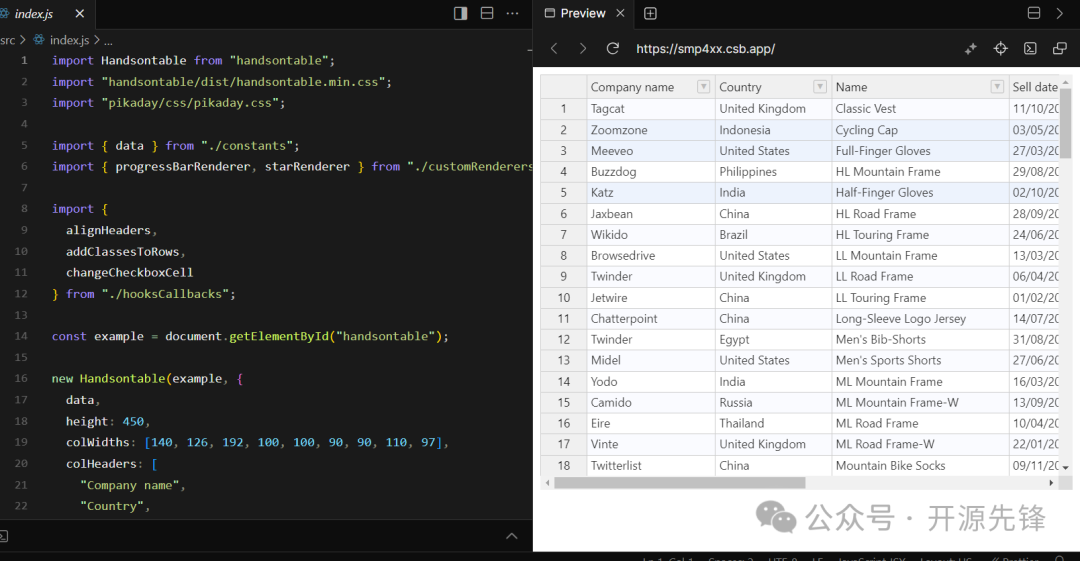Image resolution: width=1080 pixels, height=561 pixels.
Task: Expand the bottom panel with chevron up
Action: 512,536
